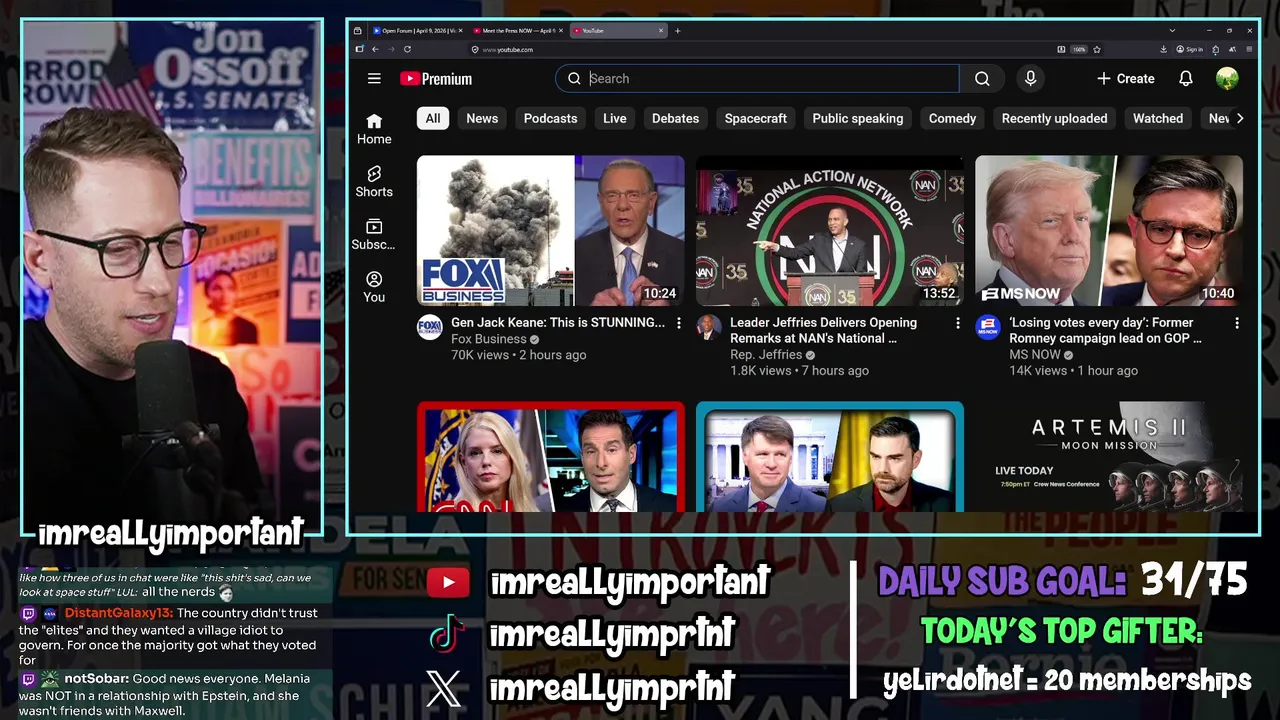The height and width of the screenshot is (720, 1280).
Task: Open the Create menu
Action: [x=1126, y=78]
